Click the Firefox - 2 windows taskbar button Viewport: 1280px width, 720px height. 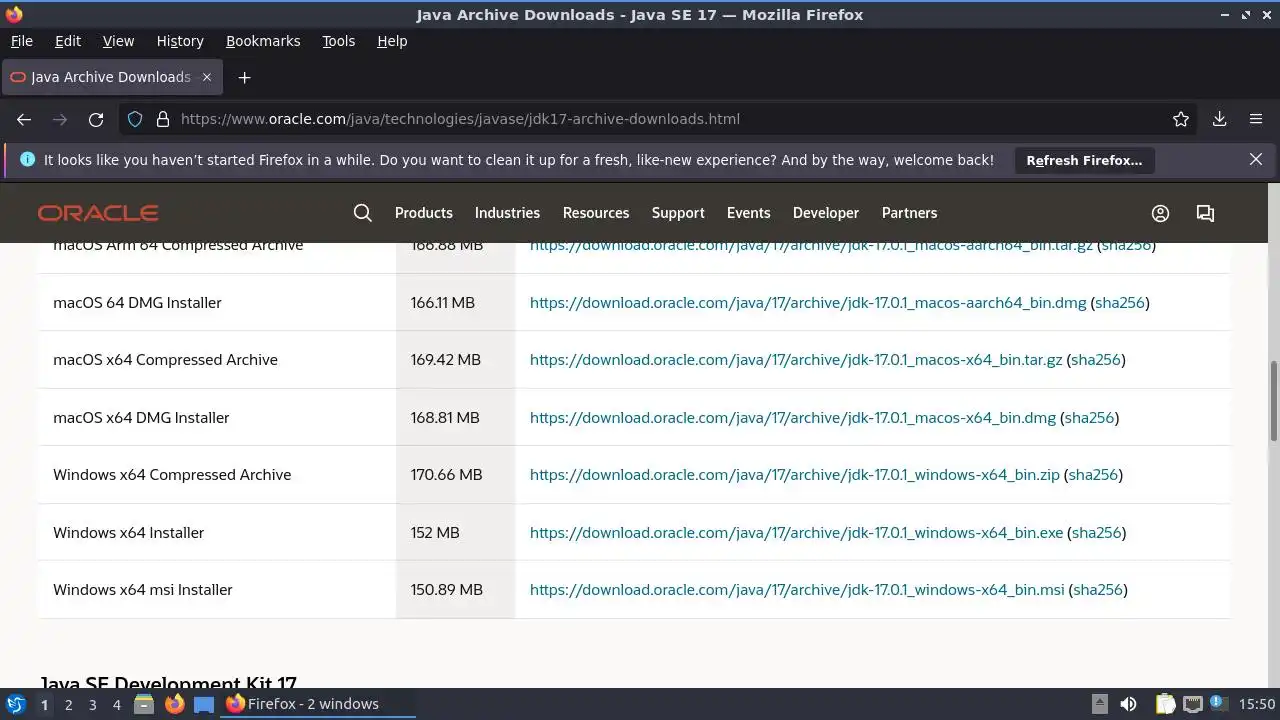pos(317,704)
